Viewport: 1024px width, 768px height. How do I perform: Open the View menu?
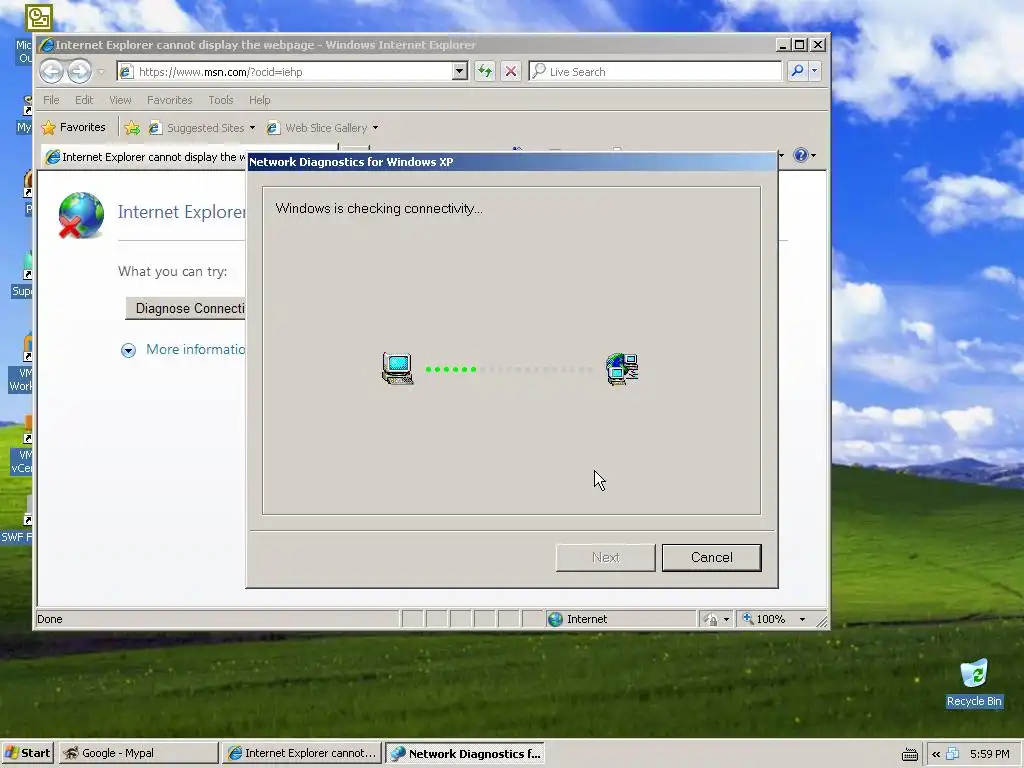tap(120, 100)
